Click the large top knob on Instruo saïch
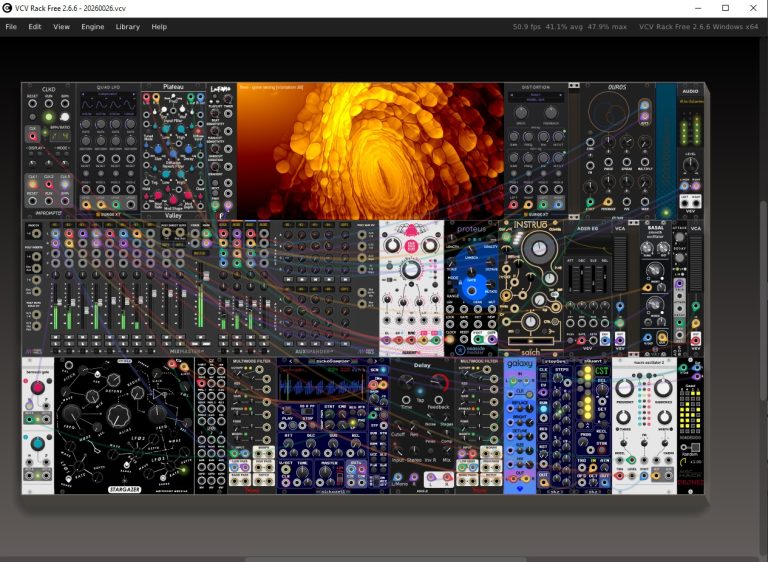This screenshot has height=562, width=768. (x=538, y=248)
